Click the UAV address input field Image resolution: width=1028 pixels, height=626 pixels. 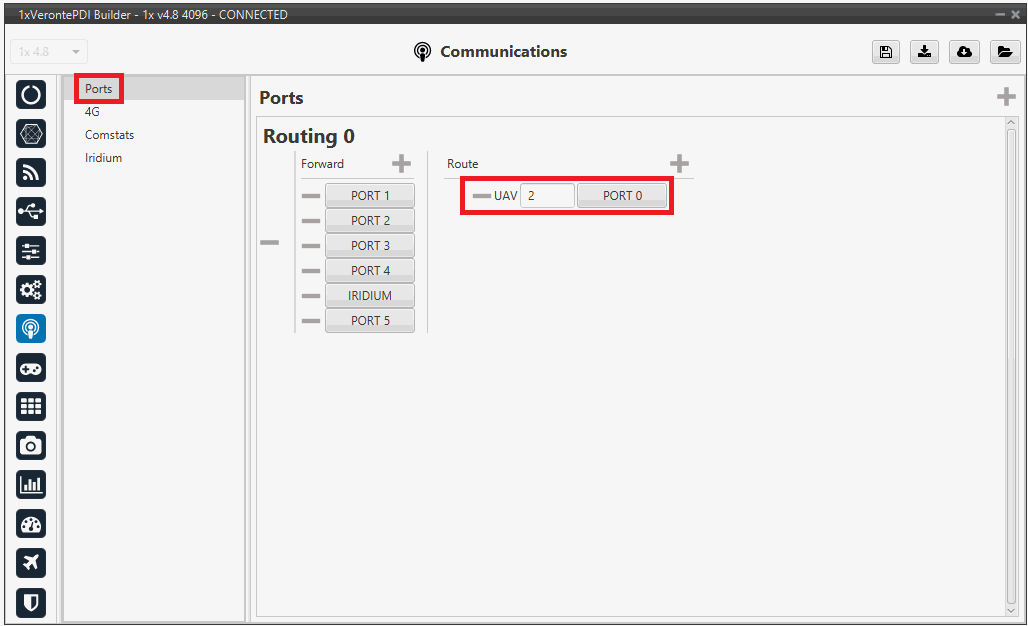(x=546, y=196)
